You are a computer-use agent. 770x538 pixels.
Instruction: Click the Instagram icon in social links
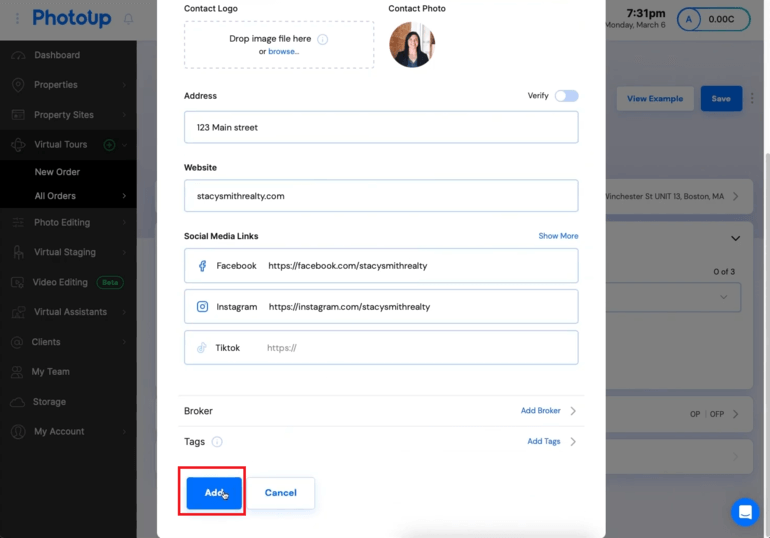202,307
